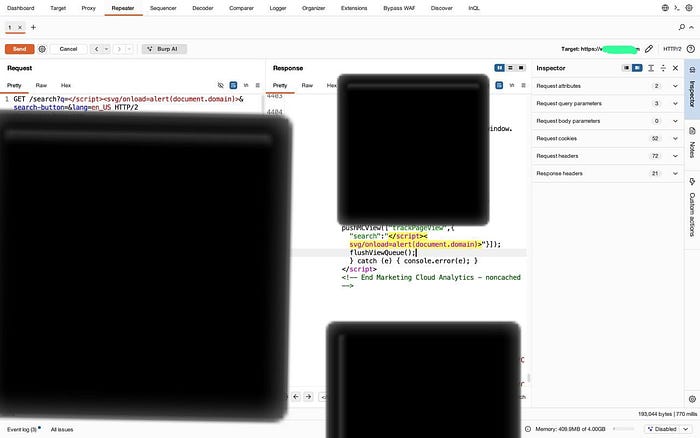The image size is (700, 438).
Task: Select Raw view in Request panel
Action: (x=41, y=85)
